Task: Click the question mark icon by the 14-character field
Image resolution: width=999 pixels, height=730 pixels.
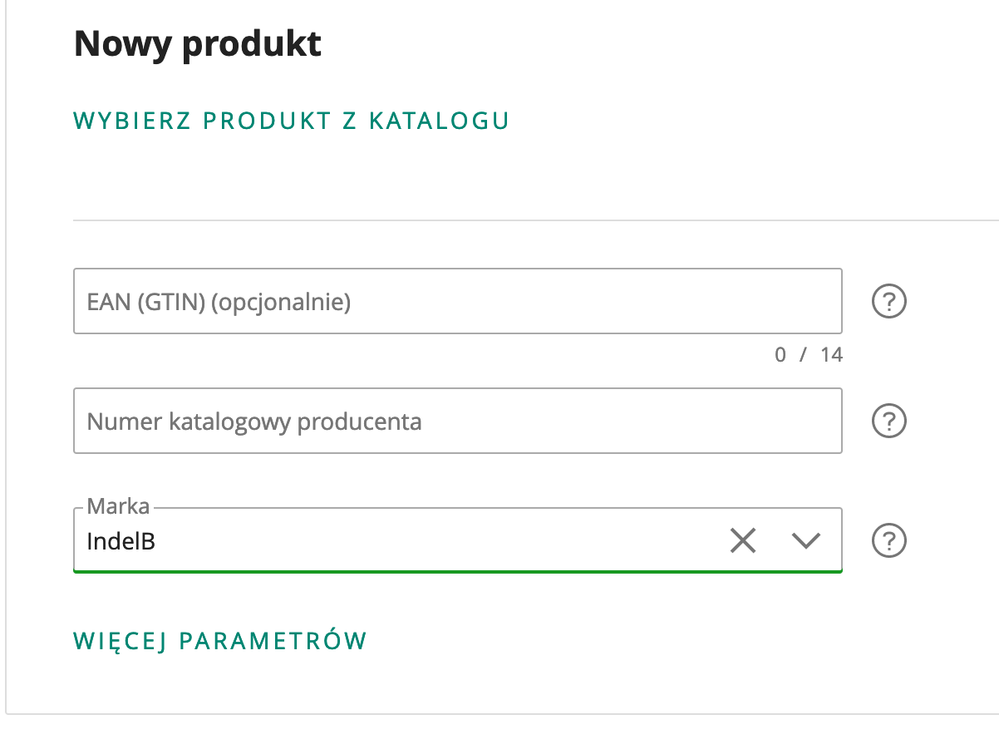Action: (889, 301)
